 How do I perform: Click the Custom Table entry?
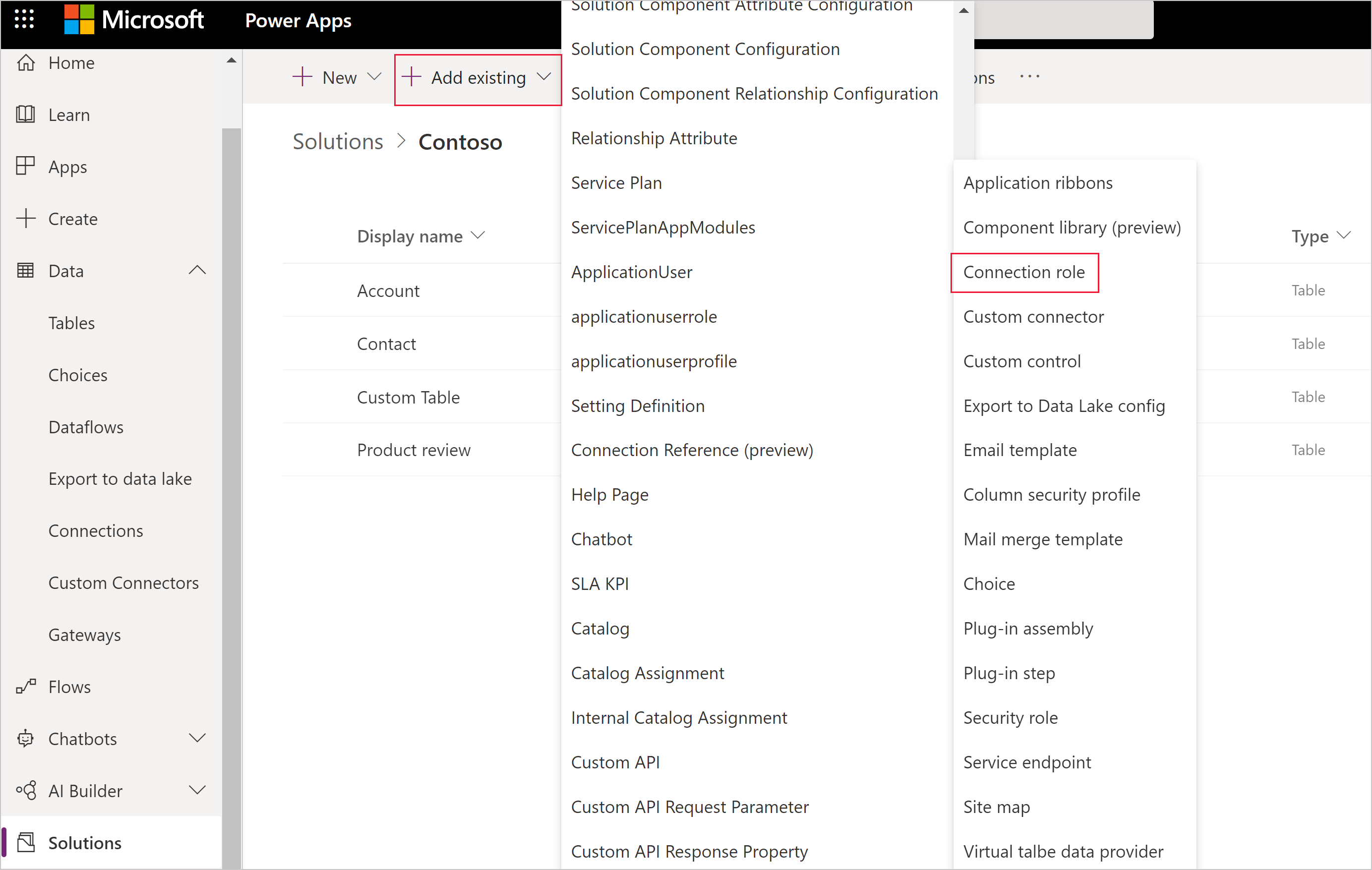tap(409, 396)
